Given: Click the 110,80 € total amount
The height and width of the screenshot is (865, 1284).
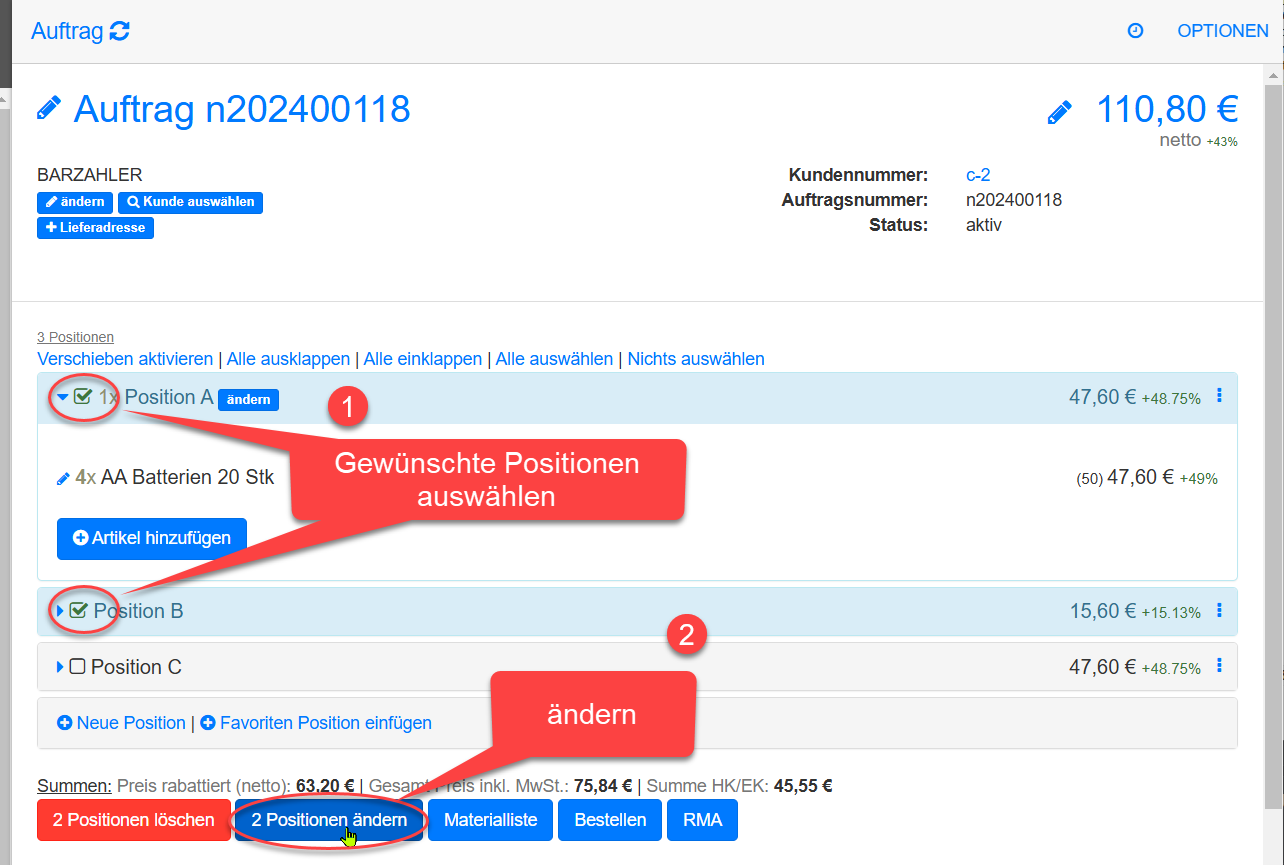Looking at the screenshot, I should (x=1167, y=109).
